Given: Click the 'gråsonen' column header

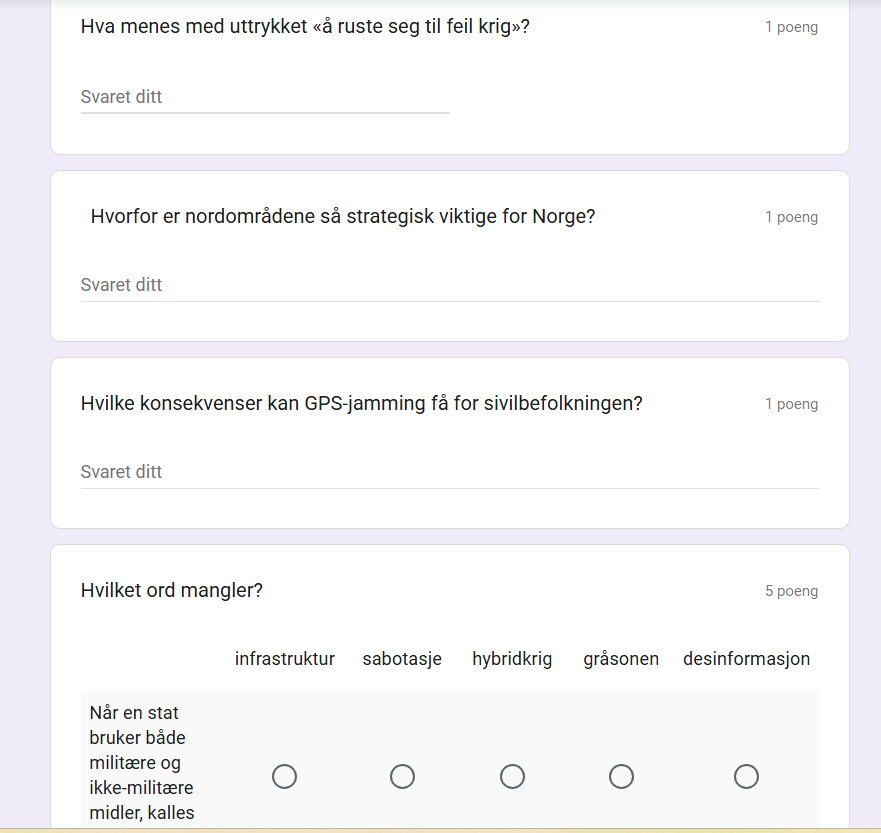Looking at the screenshot, I should [621, 659].
